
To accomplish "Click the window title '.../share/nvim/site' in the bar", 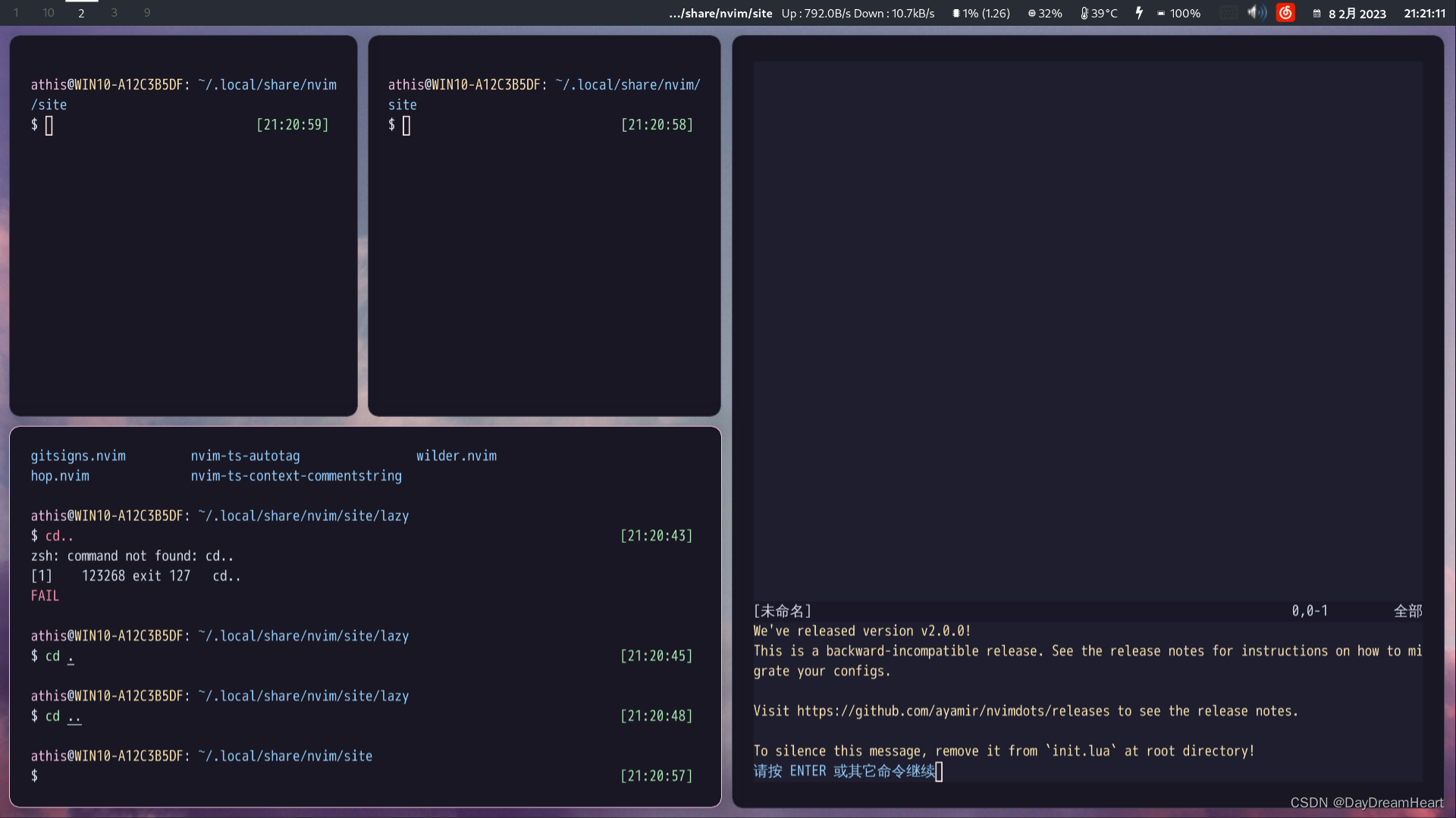I will 720,14.
